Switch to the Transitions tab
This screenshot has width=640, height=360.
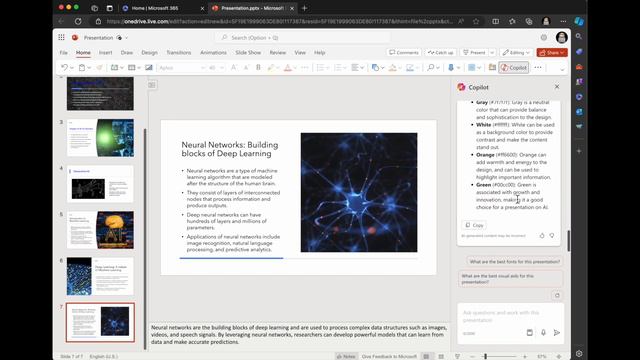click(x=178, y=53)
